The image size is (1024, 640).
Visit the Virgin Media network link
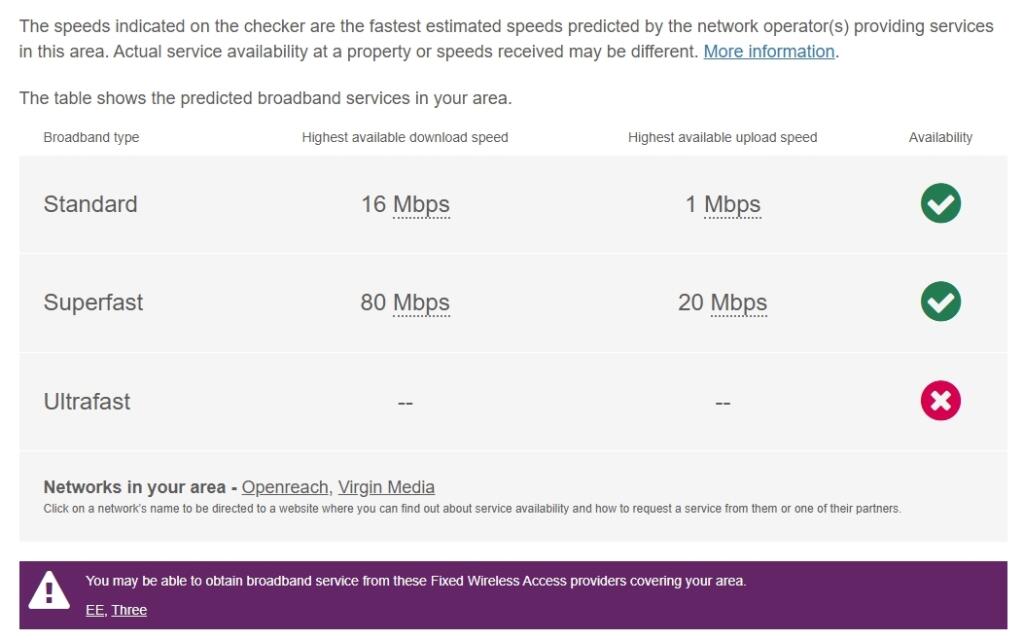(386, 487)
